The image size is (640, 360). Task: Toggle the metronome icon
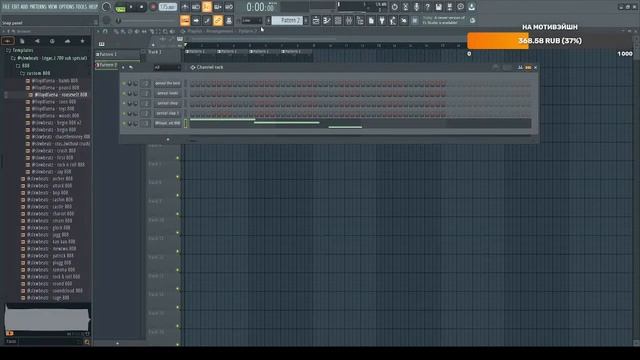coord(185,7)
